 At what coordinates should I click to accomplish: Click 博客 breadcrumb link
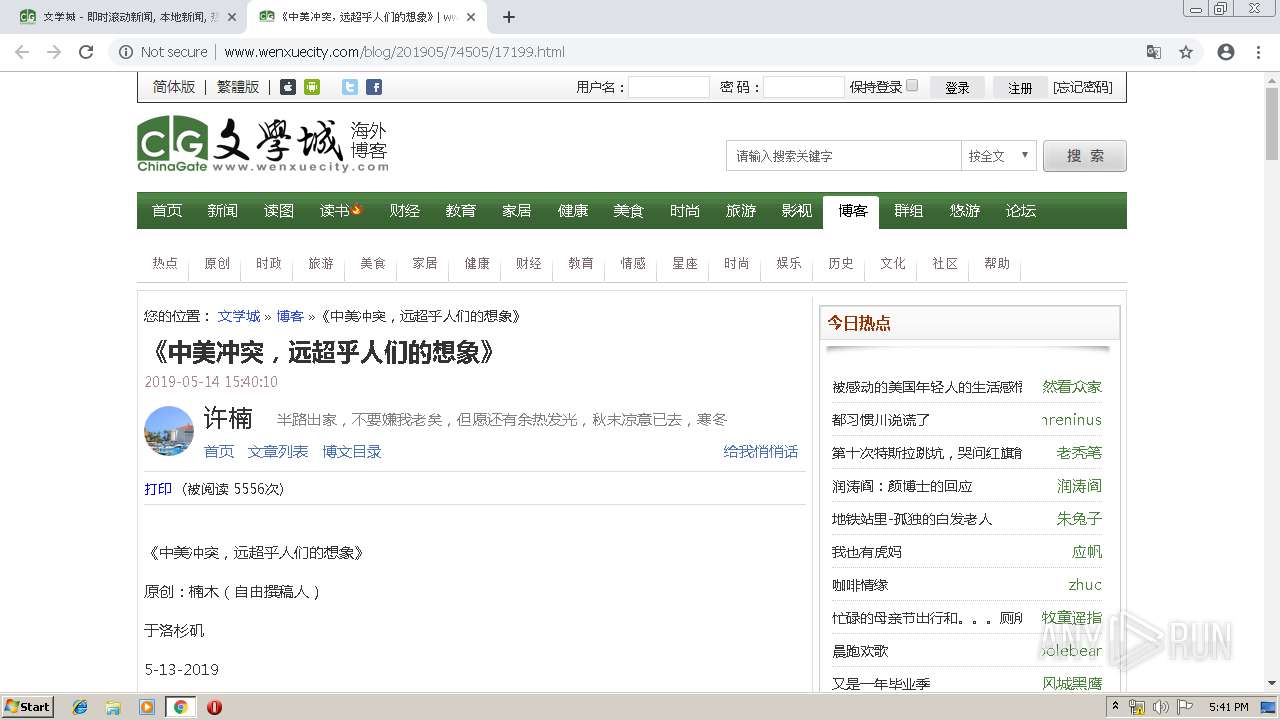pyautogui.click(x=290, y=316)
